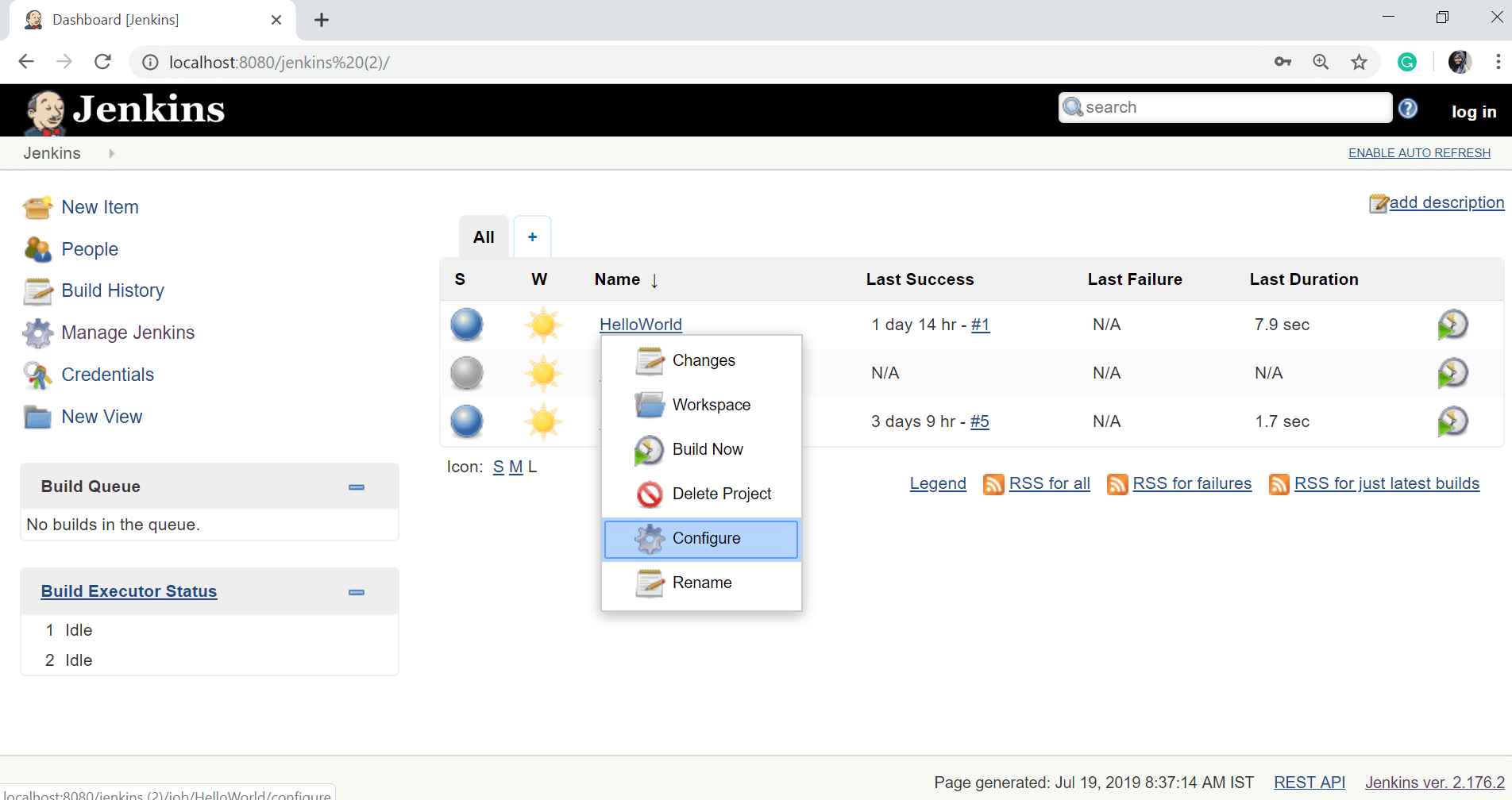Image resolution: width=1512 pixels, height=800 pixels.
Task: Collapse the Build Executor Status panel
Action: (357, 592)
